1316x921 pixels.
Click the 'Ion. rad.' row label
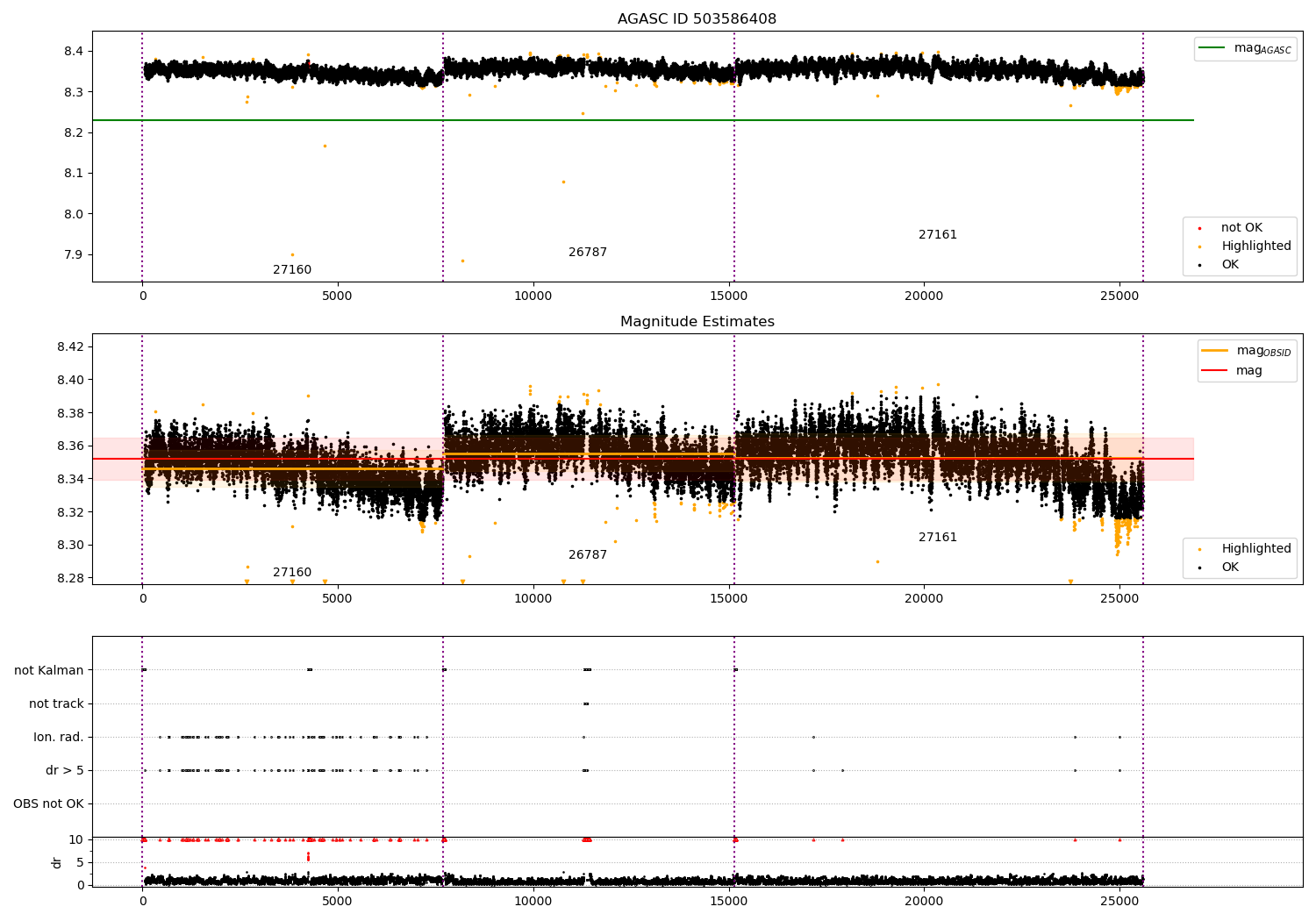click(x=58, y=738)
